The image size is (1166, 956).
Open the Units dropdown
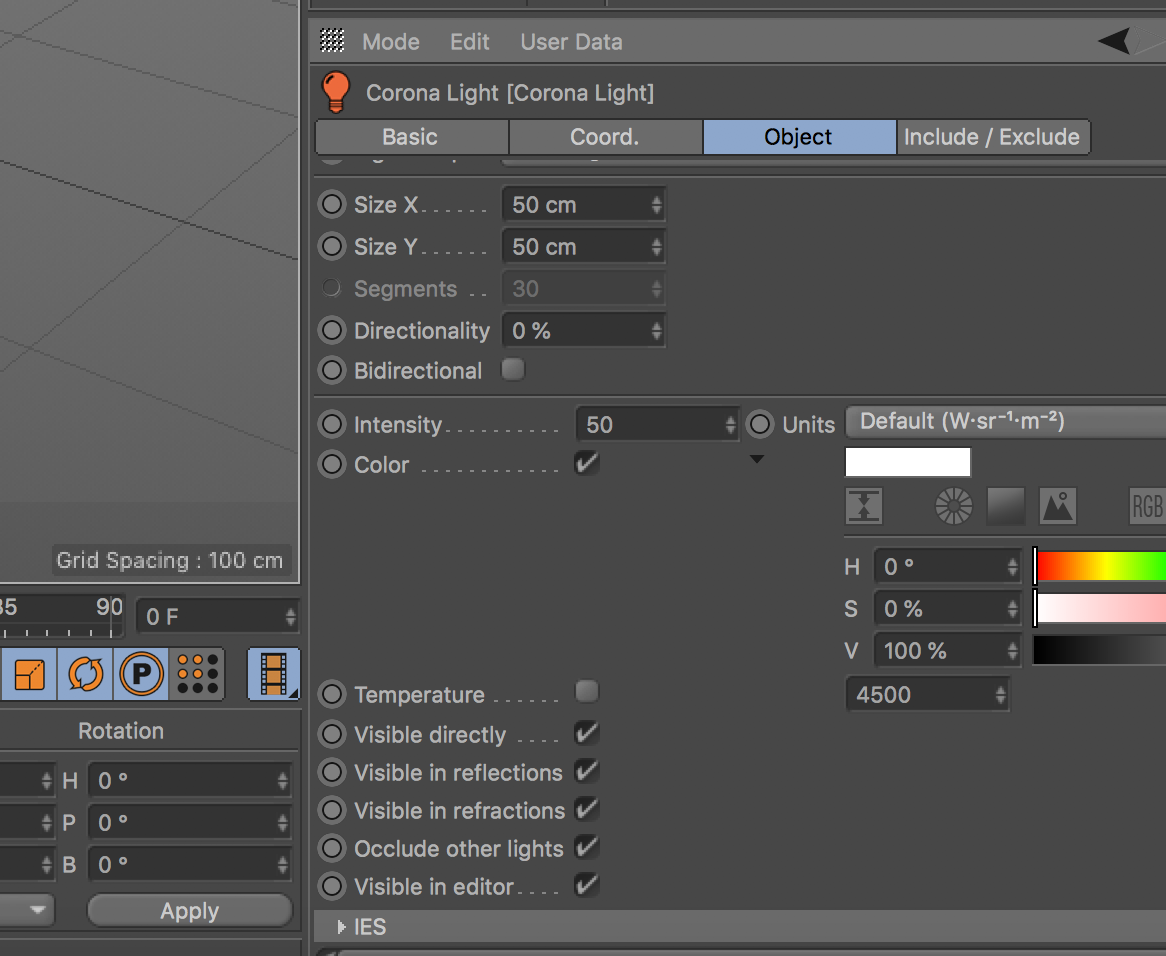(1005, 422)
